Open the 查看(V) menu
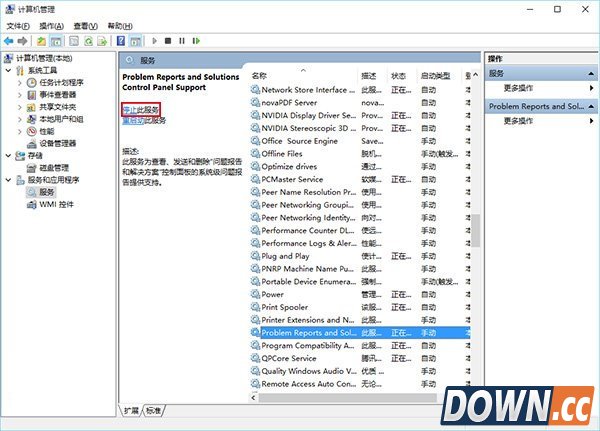 click(88, 25)
